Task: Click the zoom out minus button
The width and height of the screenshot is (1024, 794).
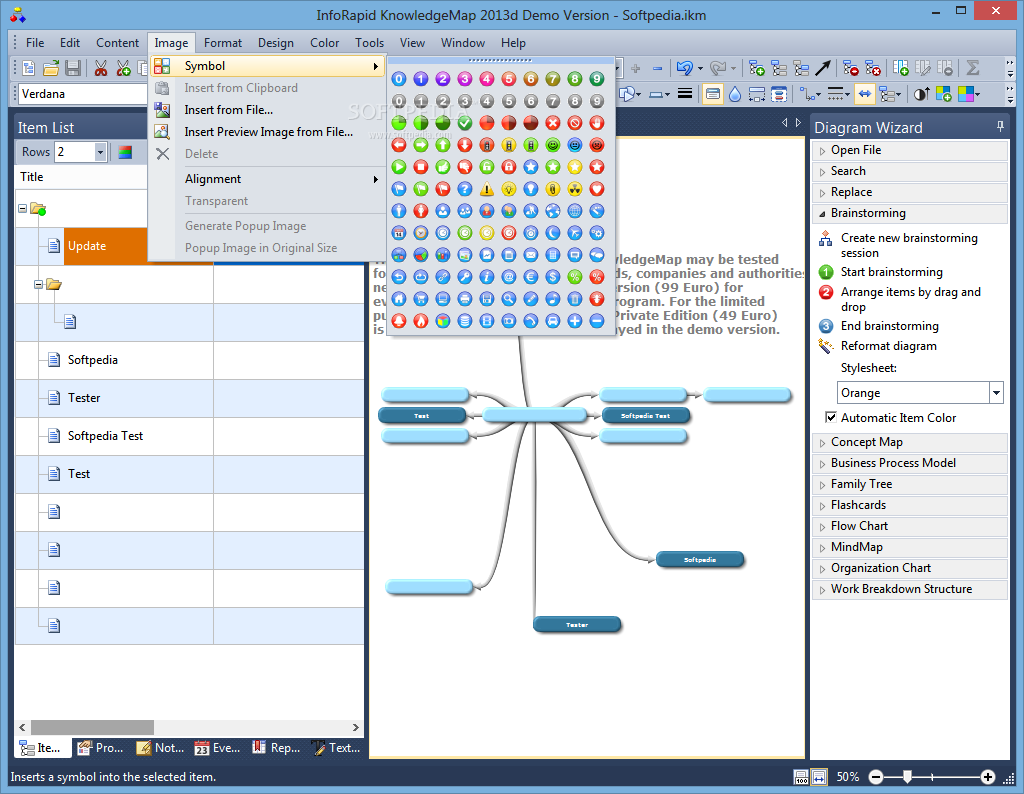Action: click(876, 777)
